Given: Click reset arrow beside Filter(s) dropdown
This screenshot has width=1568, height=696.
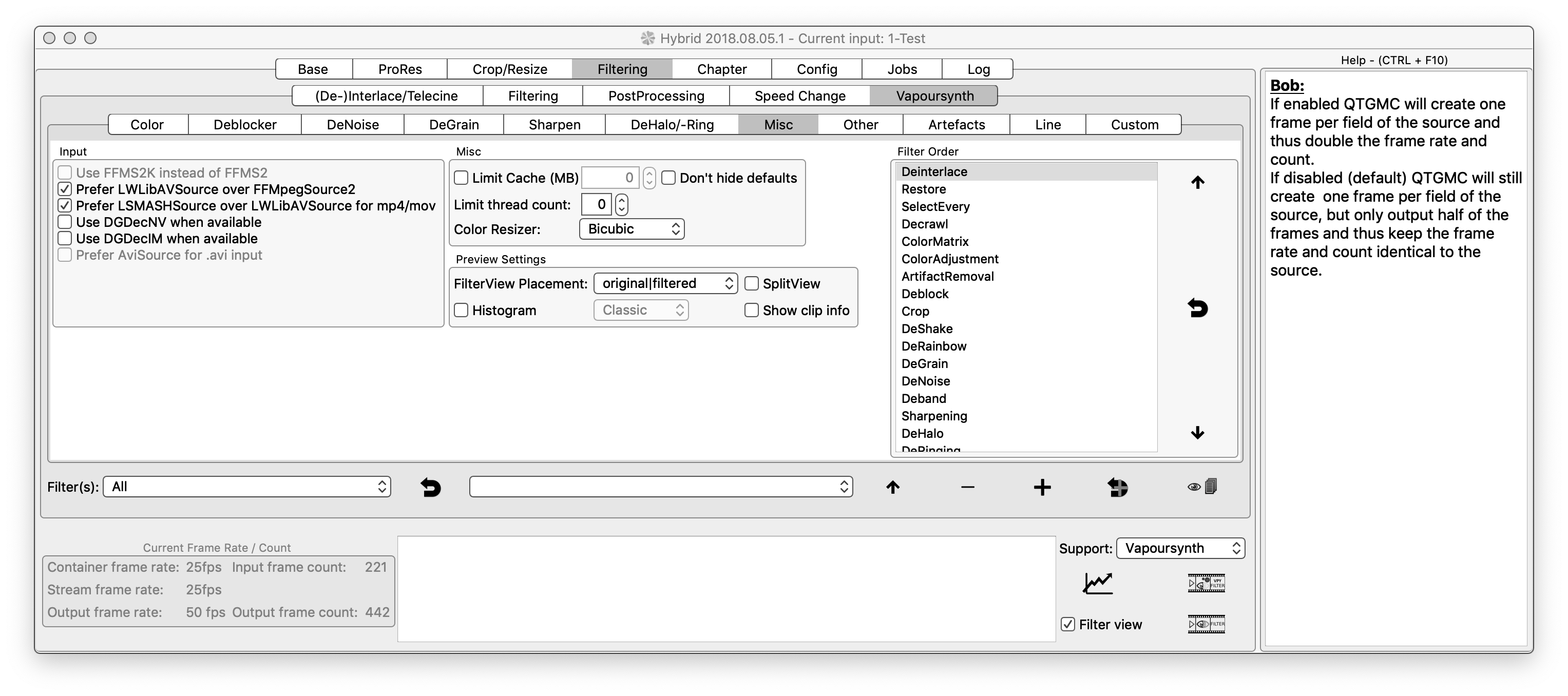Looking at the screenshot, I should tap(430, 487).
